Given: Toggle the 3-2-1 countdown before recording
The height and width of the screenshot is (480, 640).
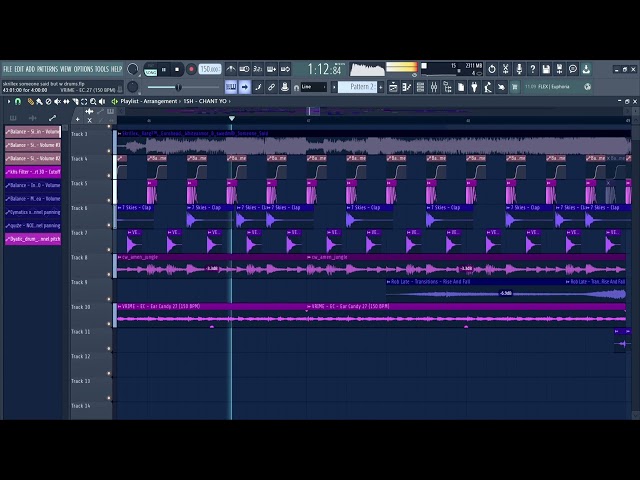Looking at the screenshot, I should (x=258, y=69).
